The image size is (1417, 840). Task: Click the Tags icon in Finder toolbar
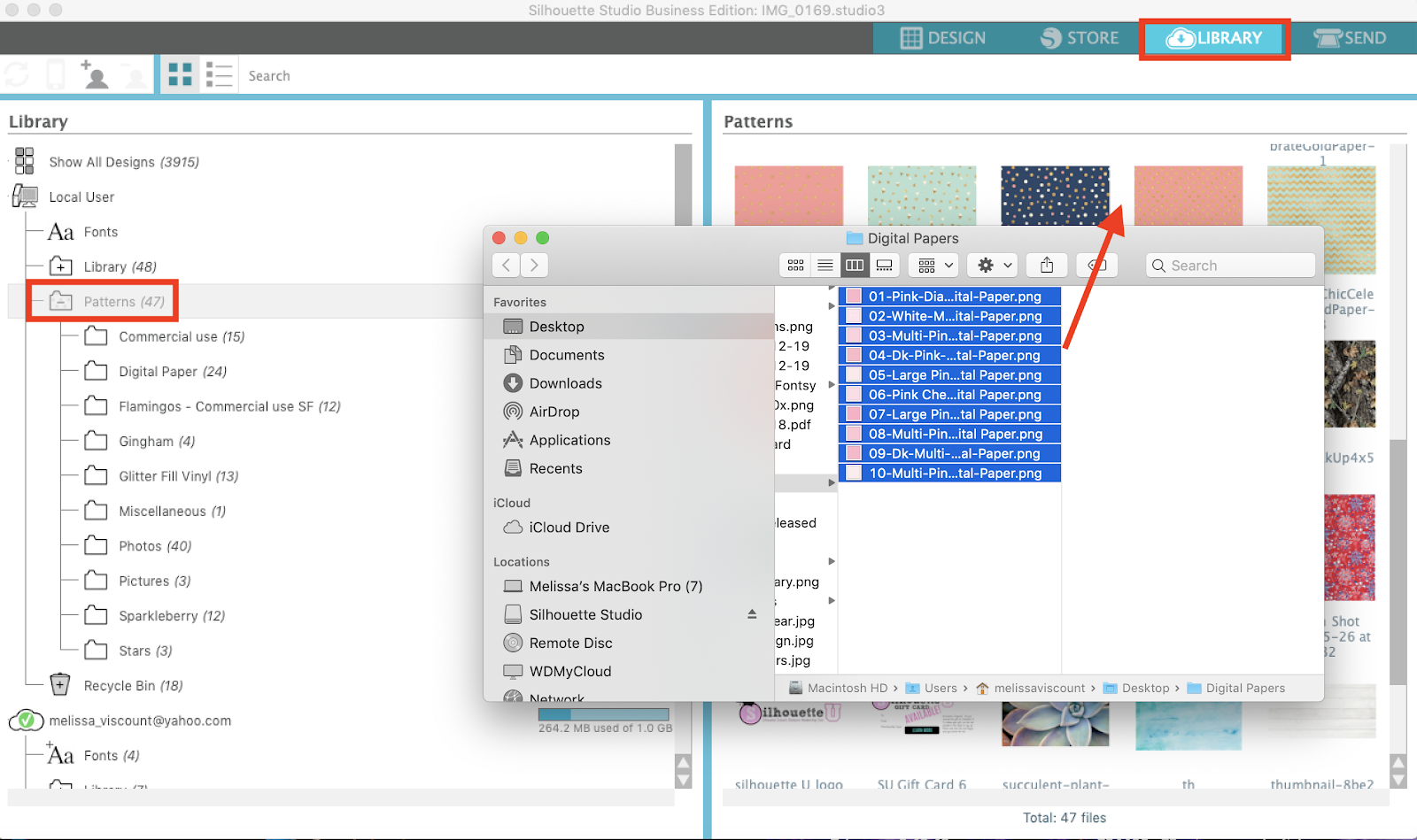click(1096, 265)
